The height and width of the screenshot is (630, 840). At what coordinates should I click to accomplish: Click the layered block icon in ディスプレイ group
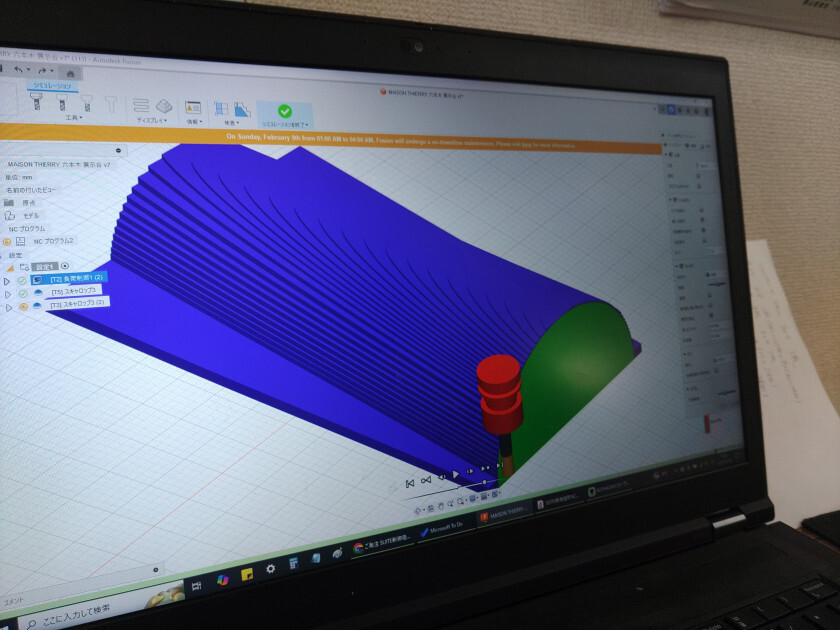click(163, 105)
